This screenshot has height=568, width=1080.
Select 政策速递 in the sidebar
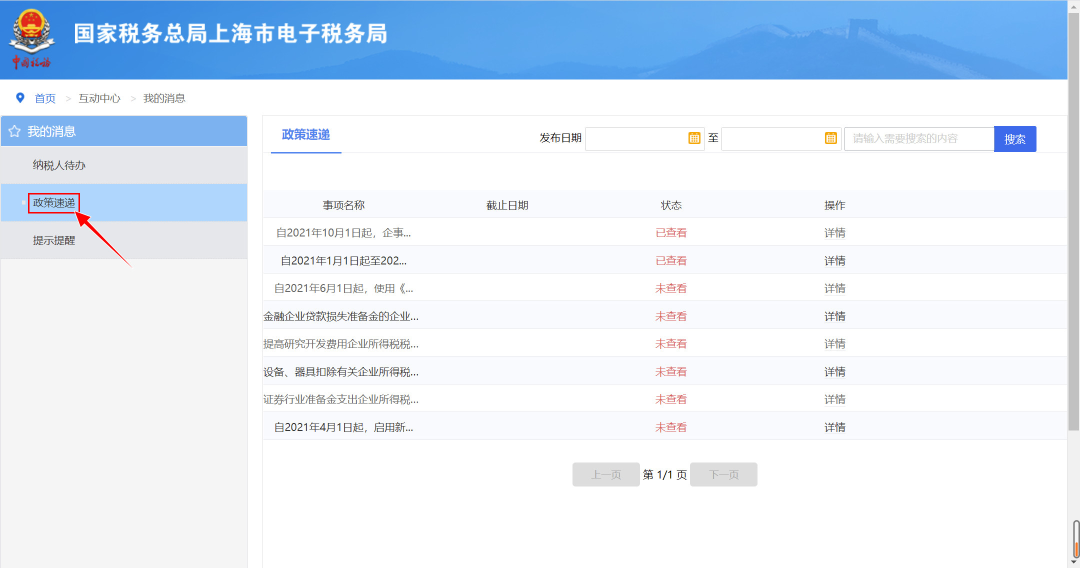point(54,203)
